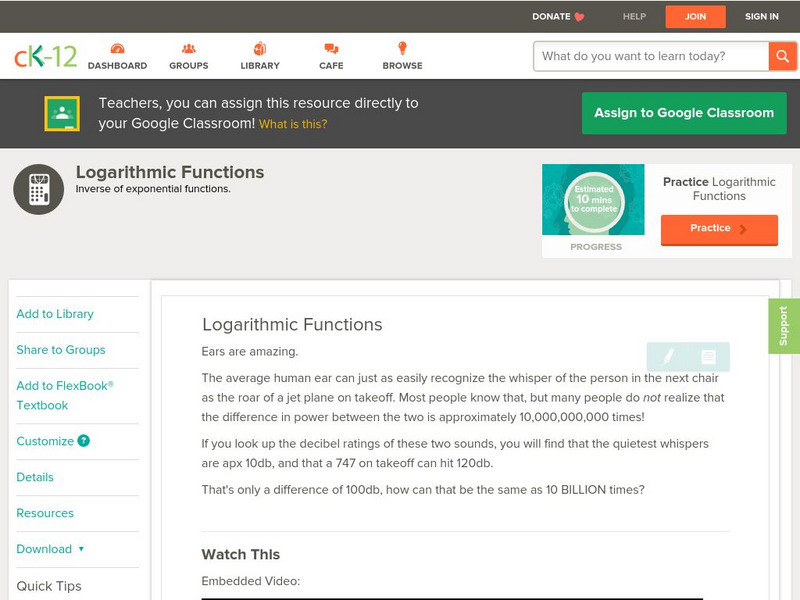Click 'Watch This' heading

(241, 555)
